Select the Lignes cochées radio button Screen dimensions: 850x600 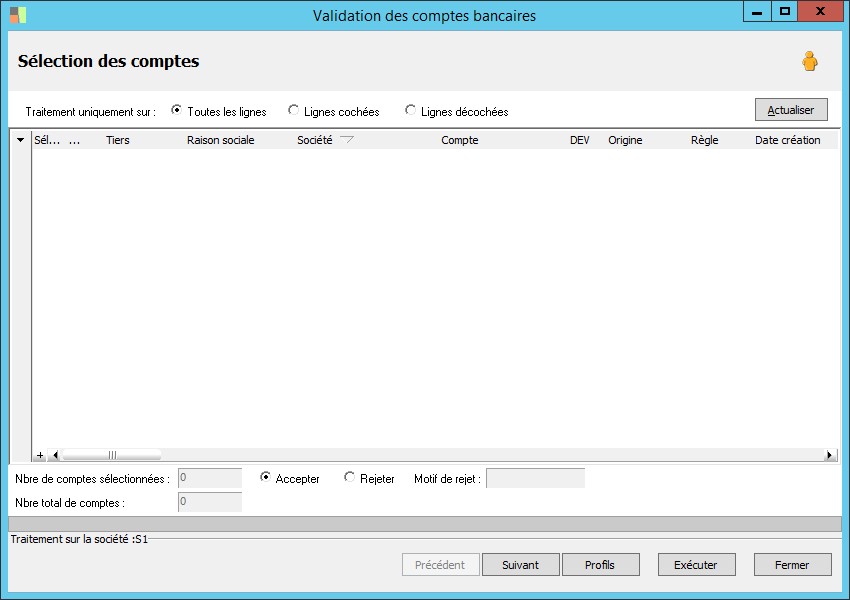[x=293, y=110]
